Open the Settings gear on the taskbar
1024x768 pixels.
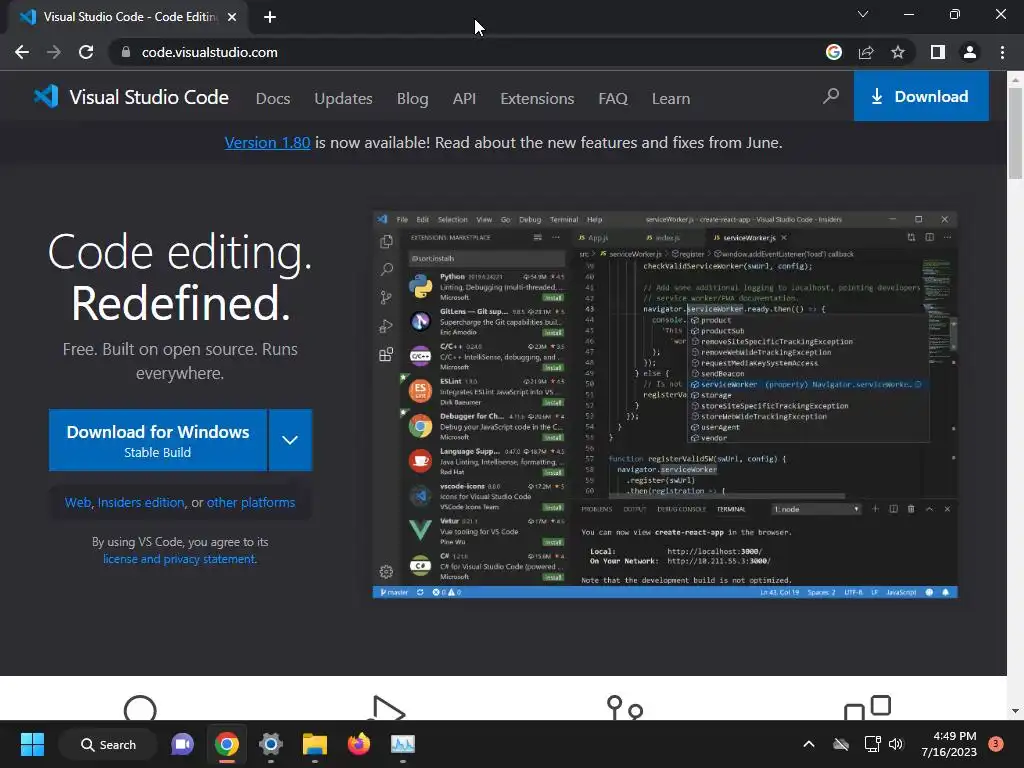click(270, 744)
